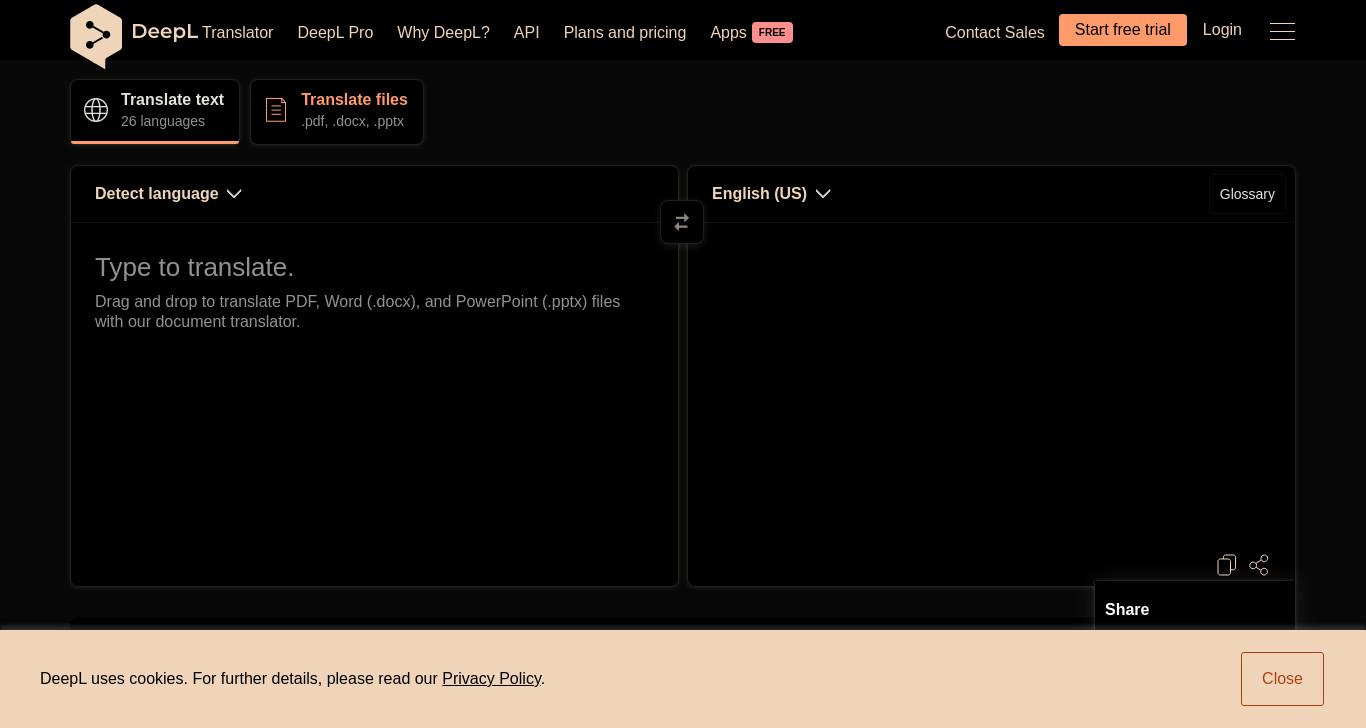Viewport: 1366px width, 728px height.
Task: Open the Glossary button
Action: (1247, 194)
